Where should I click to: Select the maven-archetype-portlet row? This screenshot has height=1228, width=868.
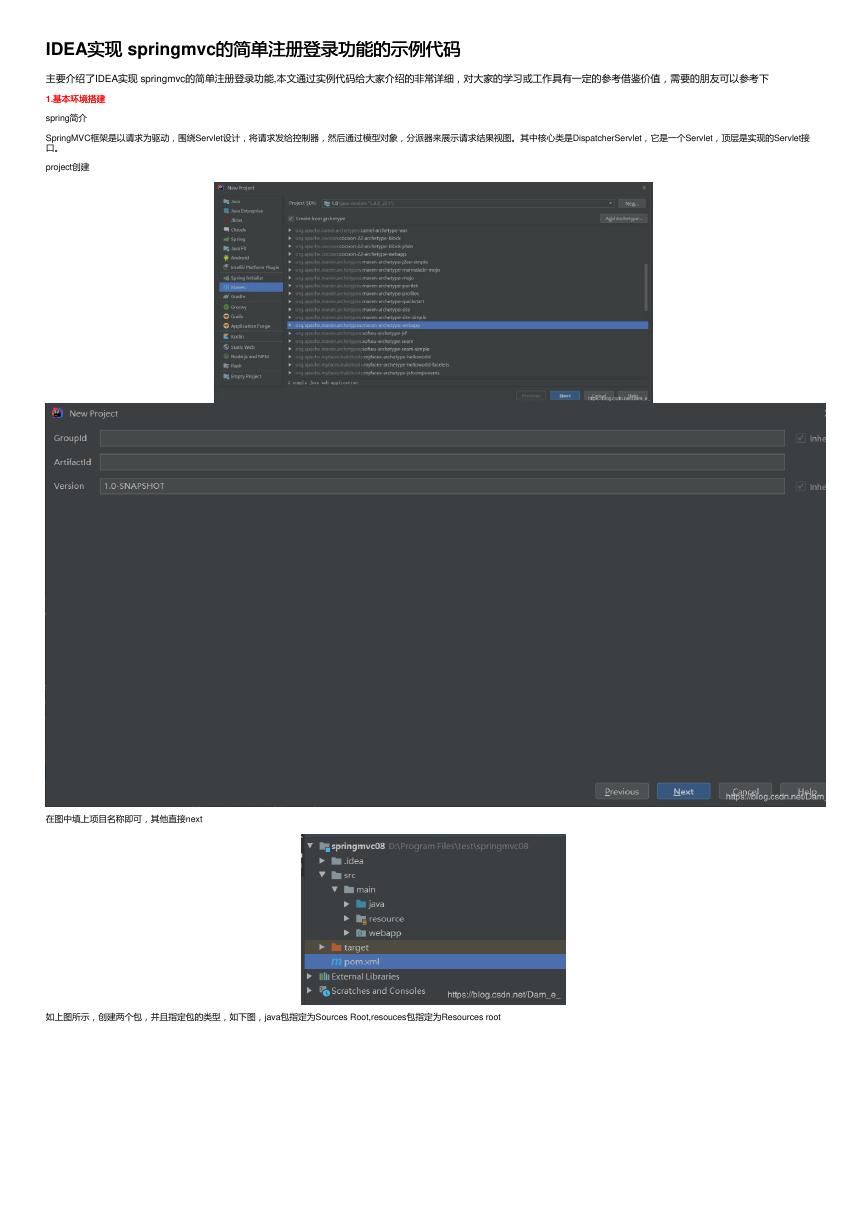coord(468,285)
